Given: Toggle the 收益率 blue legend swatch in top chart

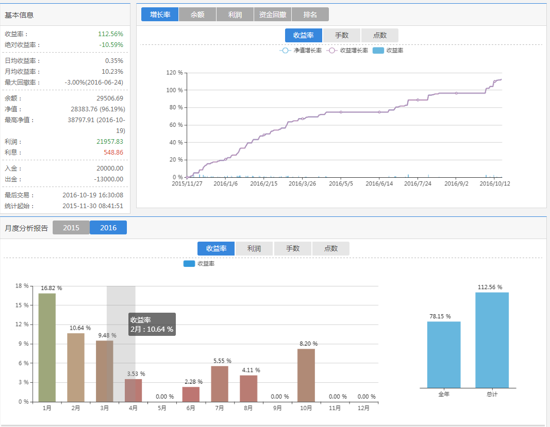Looking at the screenshot, I should coord(378,51).
